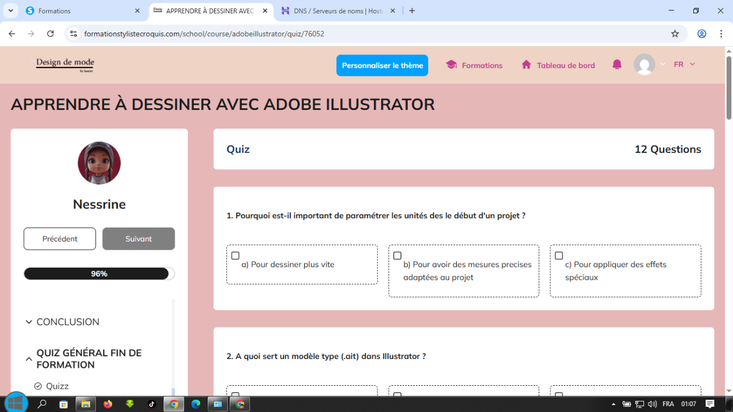This screenshot has height=412, width=733.
Task: View site information icon in address bar
Action: coord(73,34)
